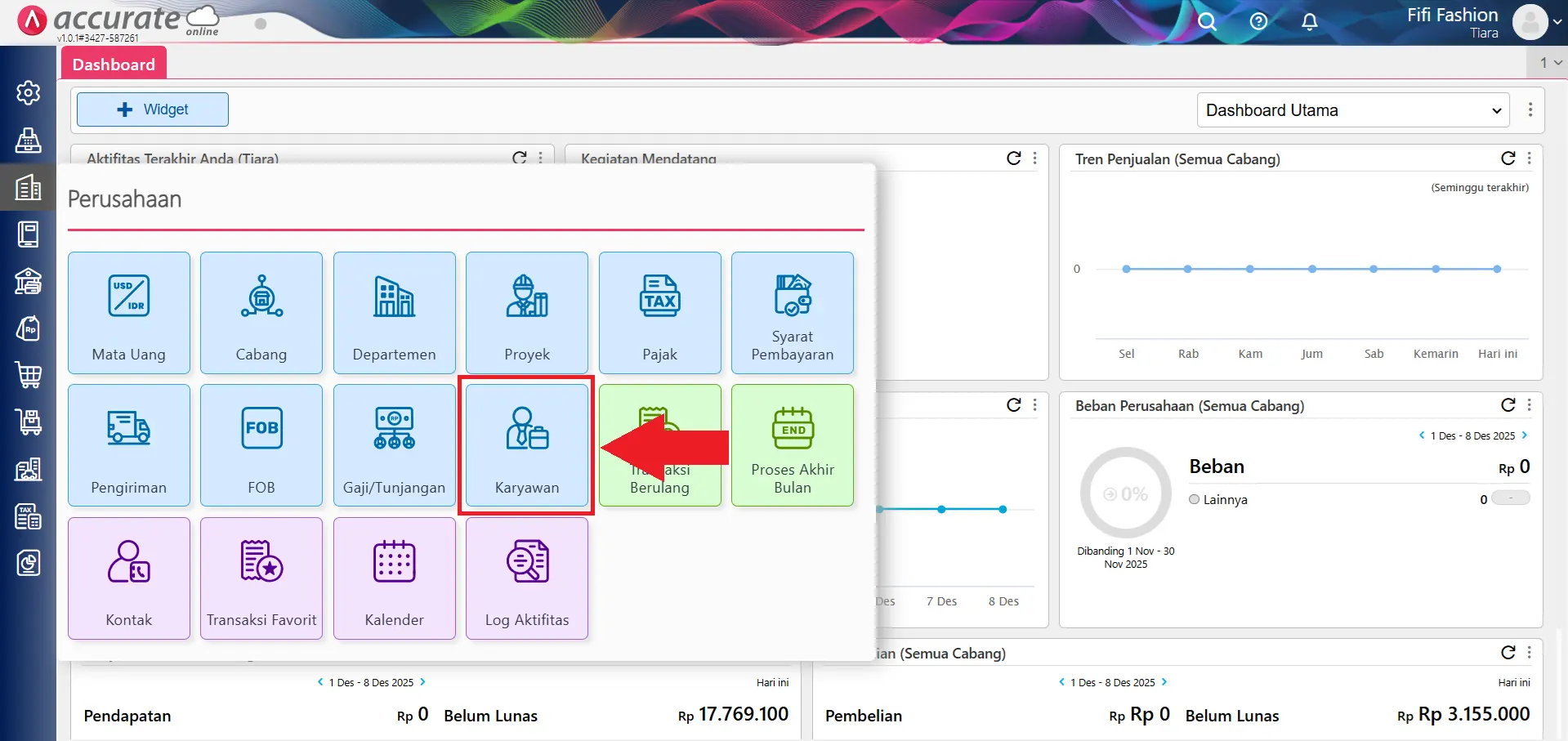Refresh the Beban Perusahaan widget
This screenshot has width=1568, height=741.
[1508, 405]
